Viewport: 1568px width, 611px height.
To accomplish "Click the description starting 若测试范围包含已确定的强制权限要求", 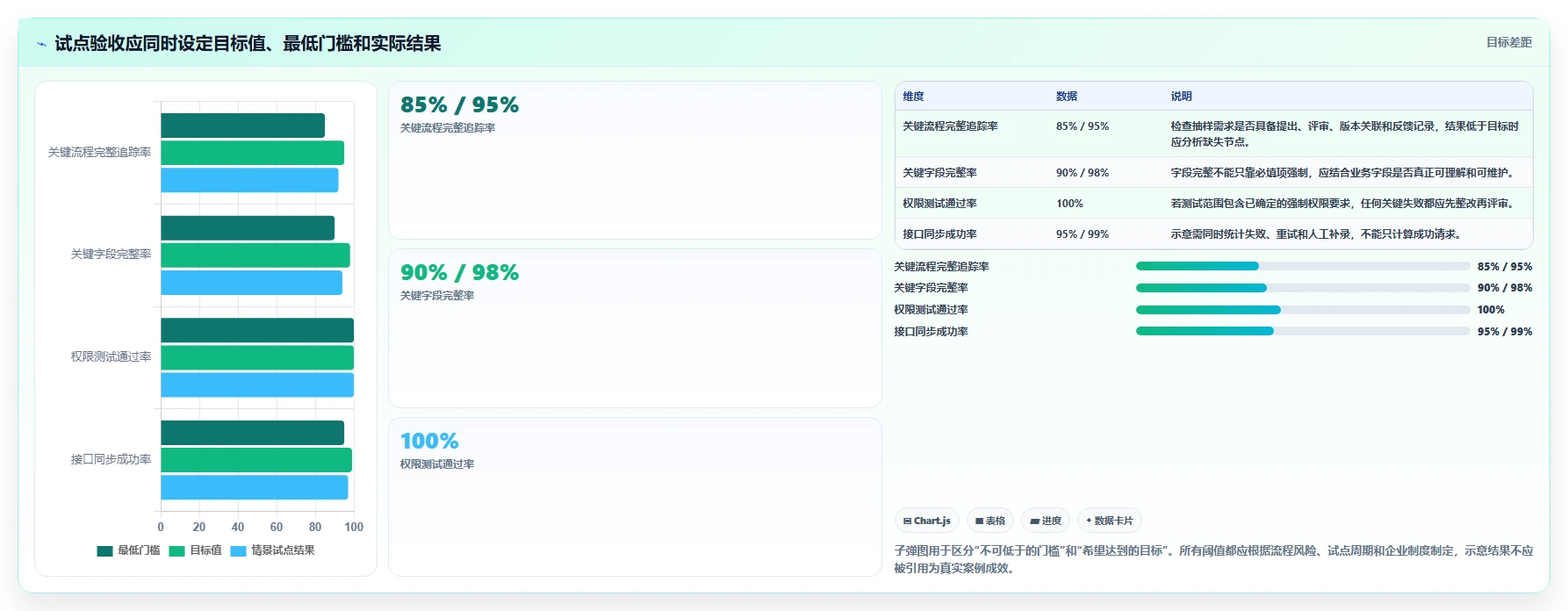I will point(1342,204).
